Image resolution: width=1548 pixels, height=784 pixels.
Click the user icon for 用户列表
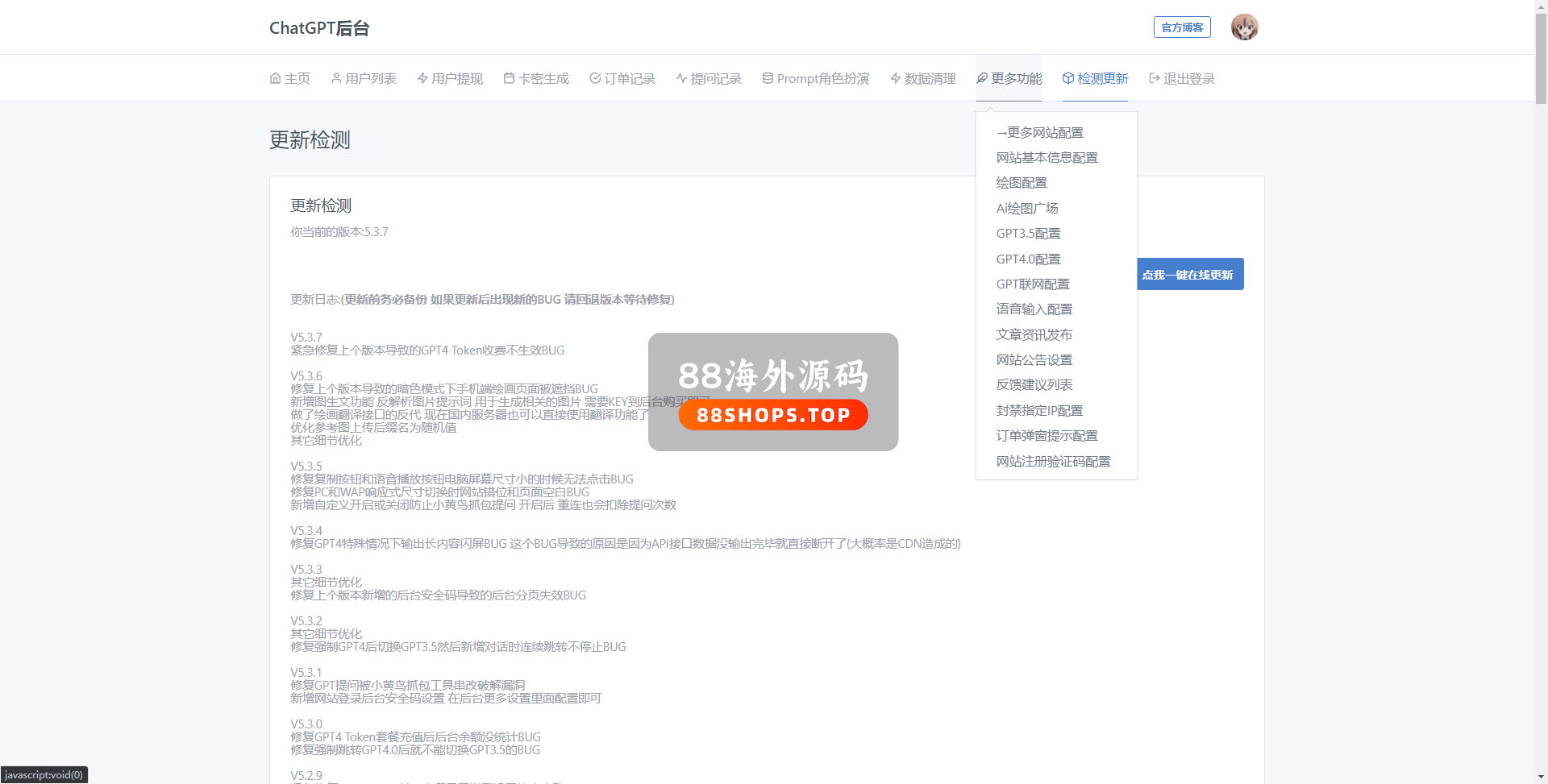336,78
